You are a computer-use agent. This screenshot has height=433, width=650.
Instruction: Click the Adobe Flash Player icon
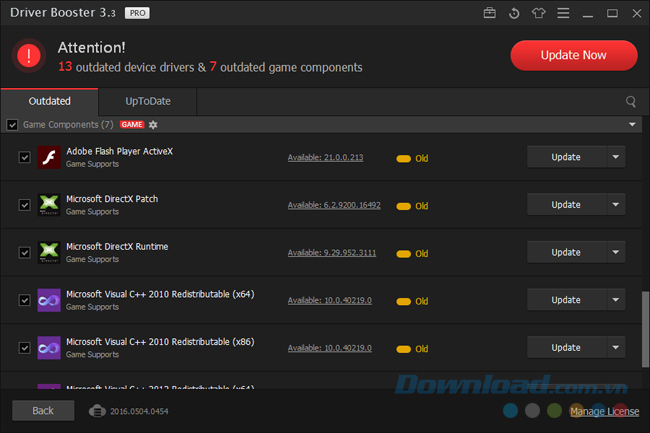click(x=49, y=157)
